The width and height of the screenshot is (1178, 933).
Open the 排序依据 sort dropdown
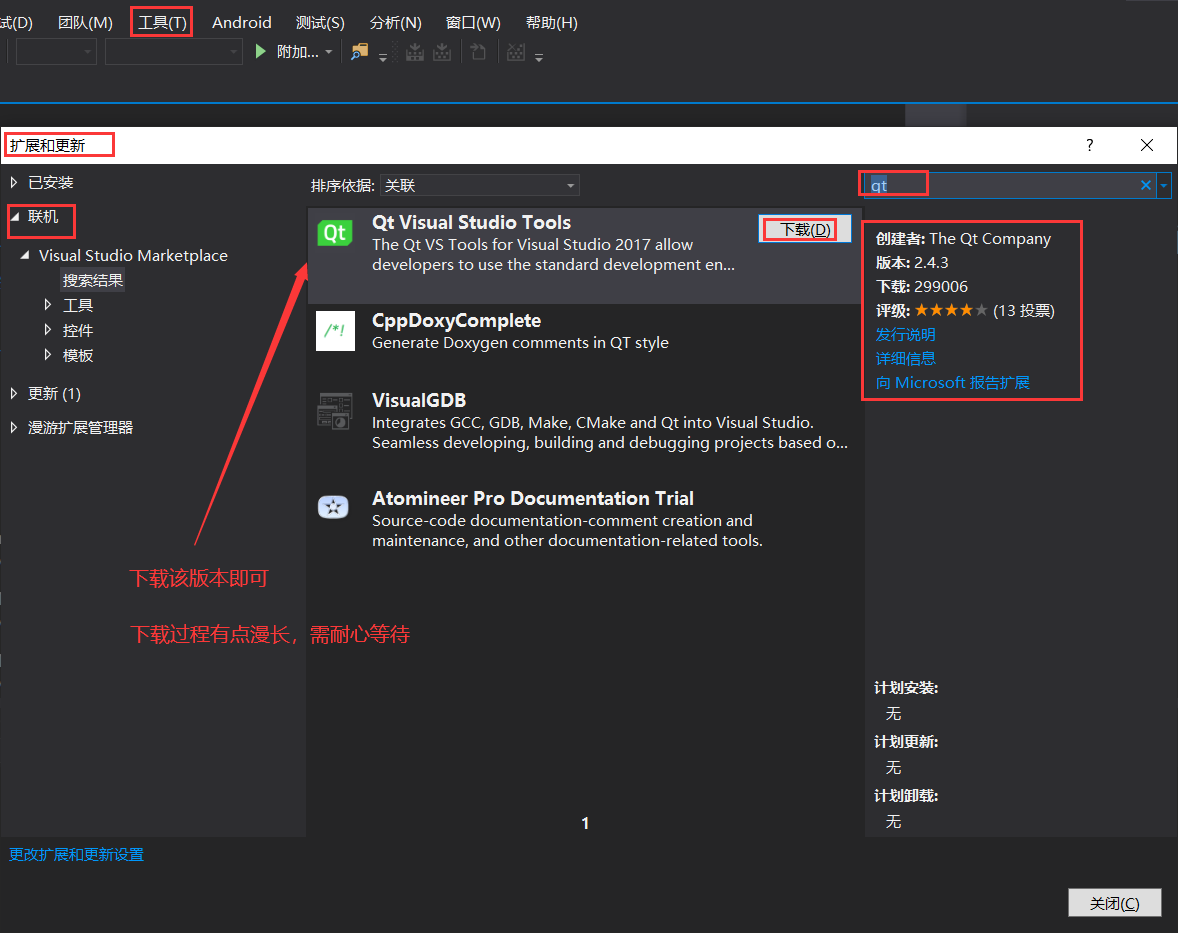(x=479, y=185)
